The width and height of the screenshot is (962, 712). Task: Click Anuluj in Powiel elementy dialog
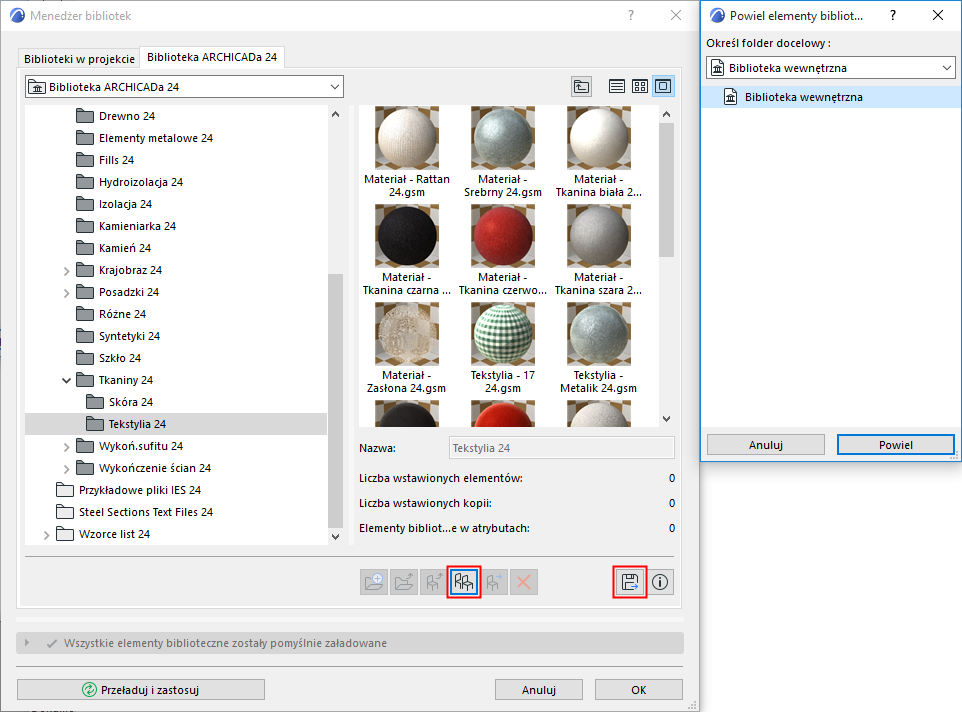pos(766,445)
